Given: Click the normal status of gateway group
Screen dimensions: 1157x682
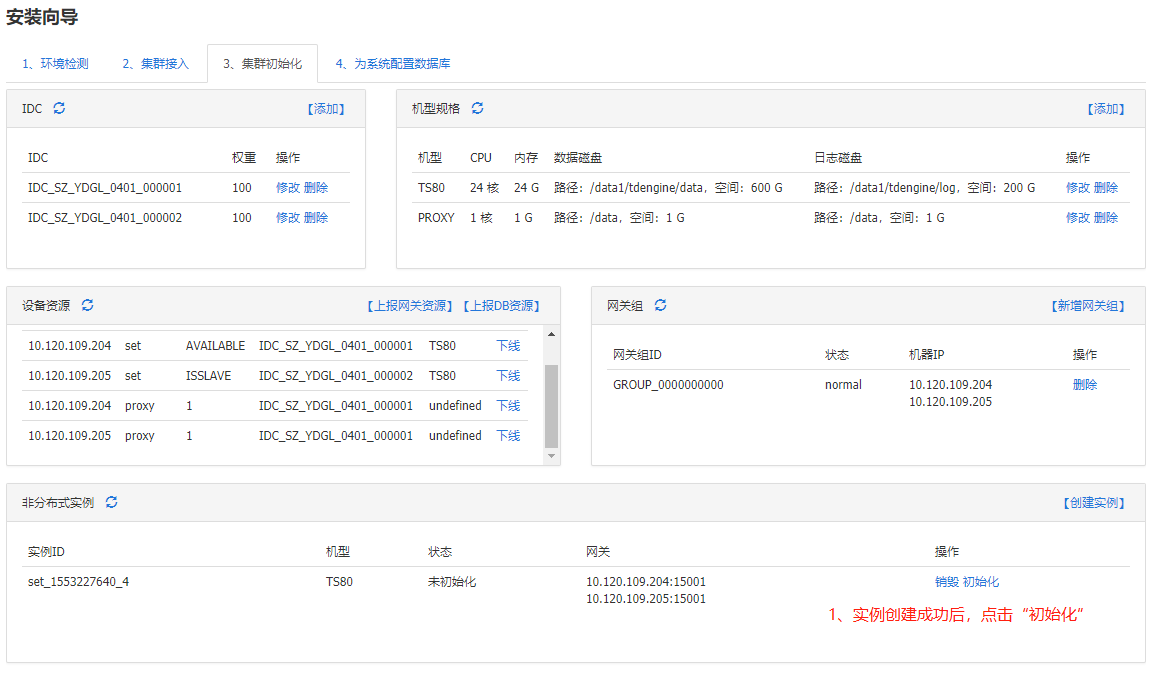Looking at the screenshot, I should 843,385.
